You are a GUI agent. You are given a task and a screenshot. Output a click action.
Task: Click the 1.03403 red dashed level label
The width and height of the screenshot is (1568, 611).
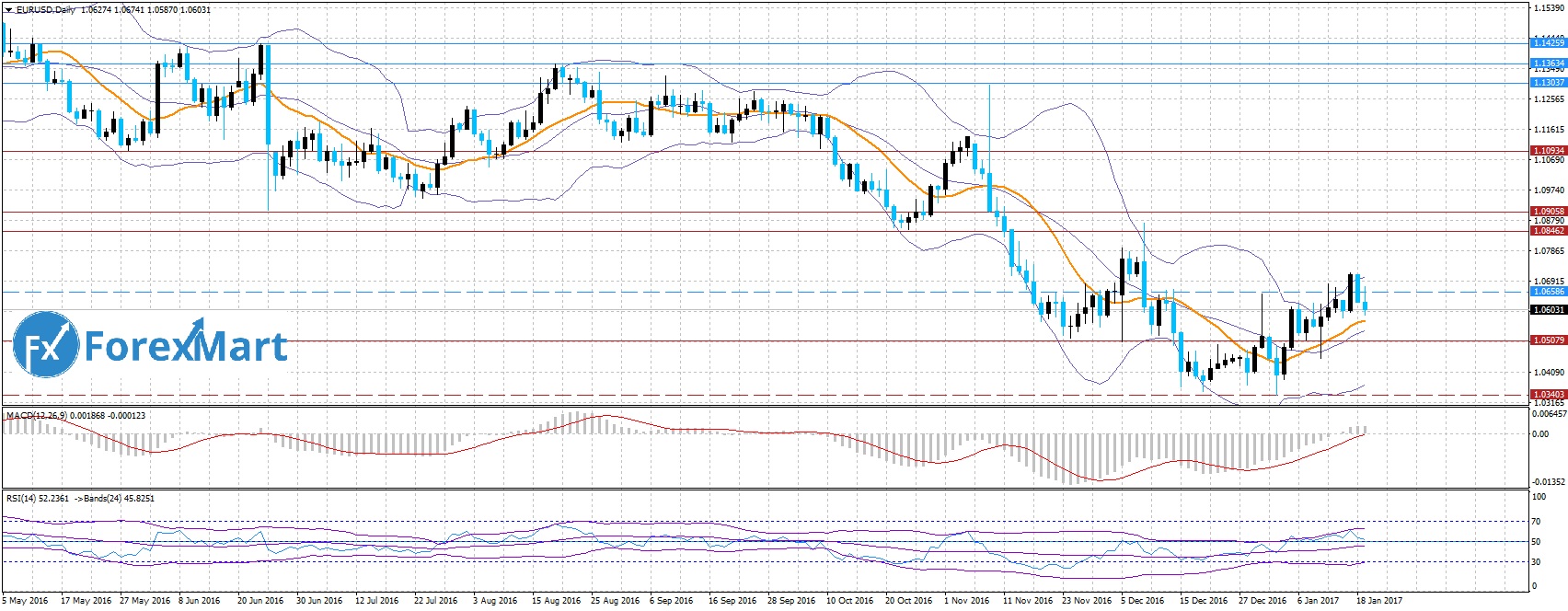tap(1547, 395)
